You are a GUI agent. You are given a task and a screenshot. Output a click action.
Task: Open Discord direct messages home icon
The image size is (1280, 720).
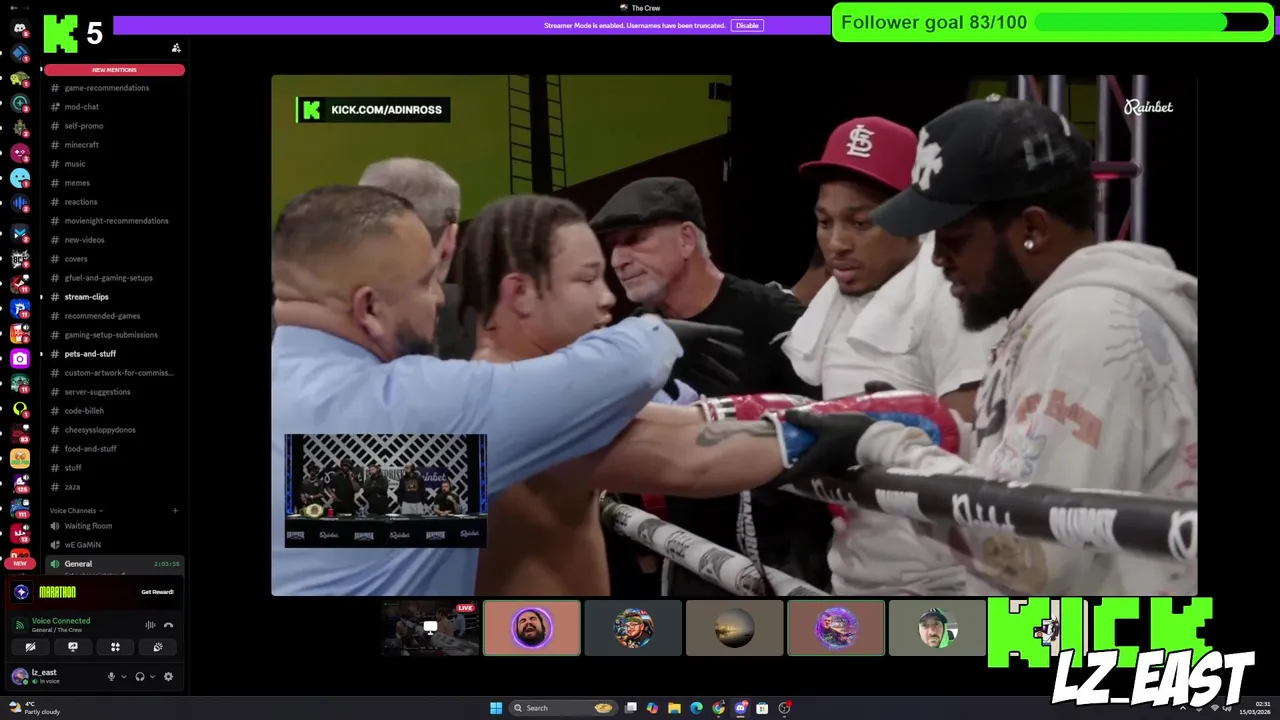click(x=20, y=28)
